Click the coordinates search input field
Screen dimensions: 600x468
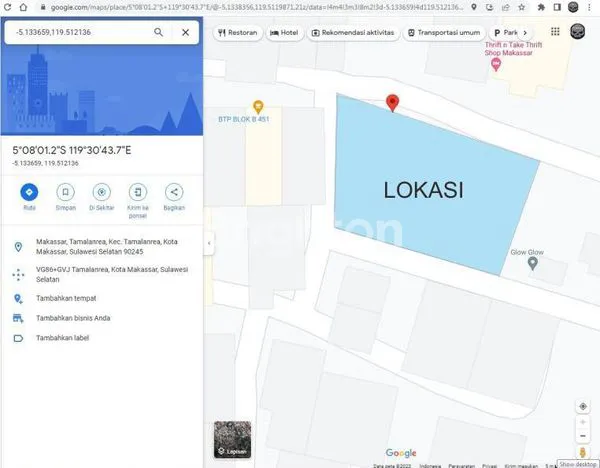82,32
